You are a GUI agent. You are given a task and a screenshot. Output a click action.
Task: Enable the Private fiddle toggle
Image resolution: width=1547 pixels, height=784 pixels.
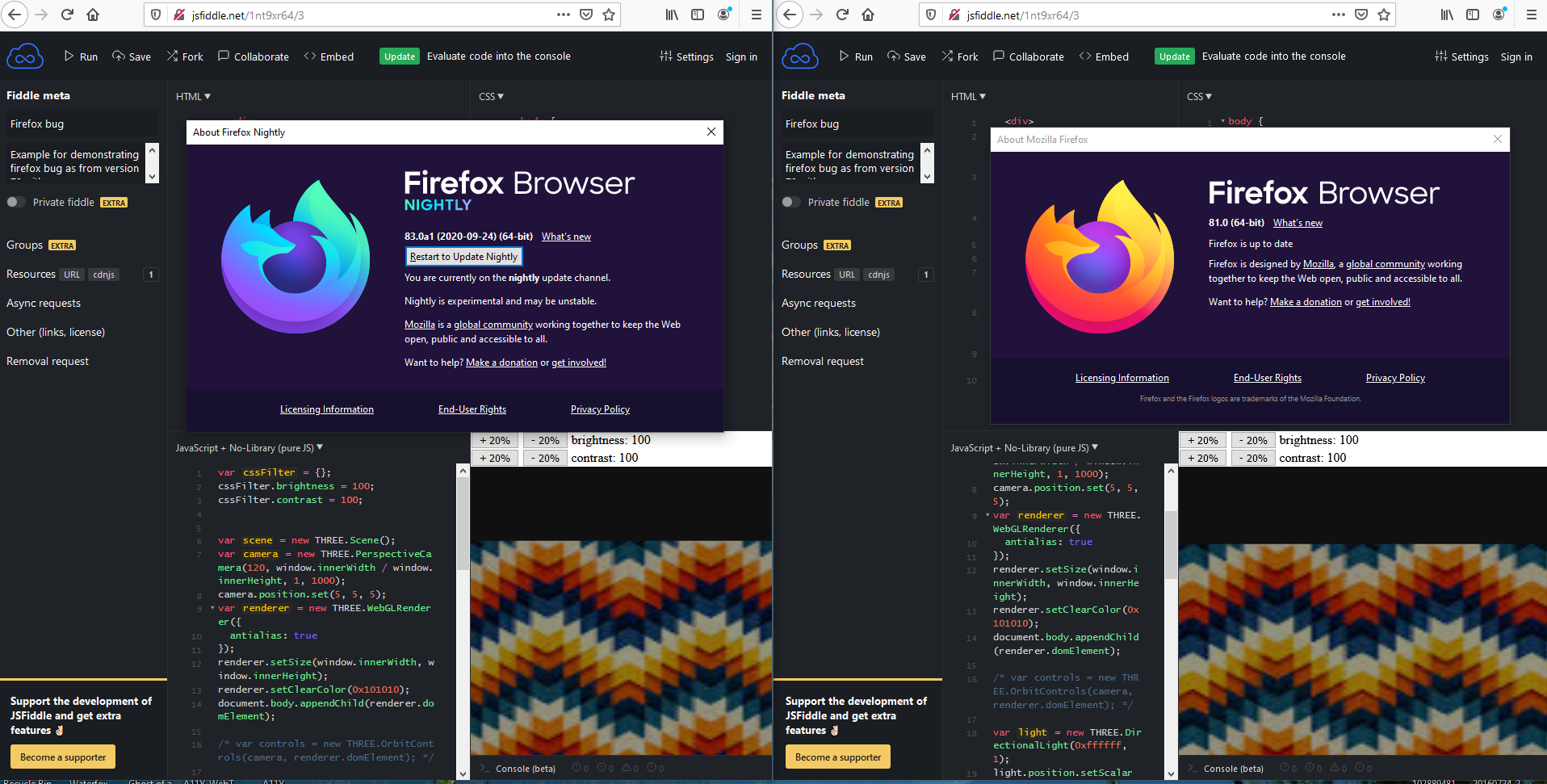pos(15,202)
